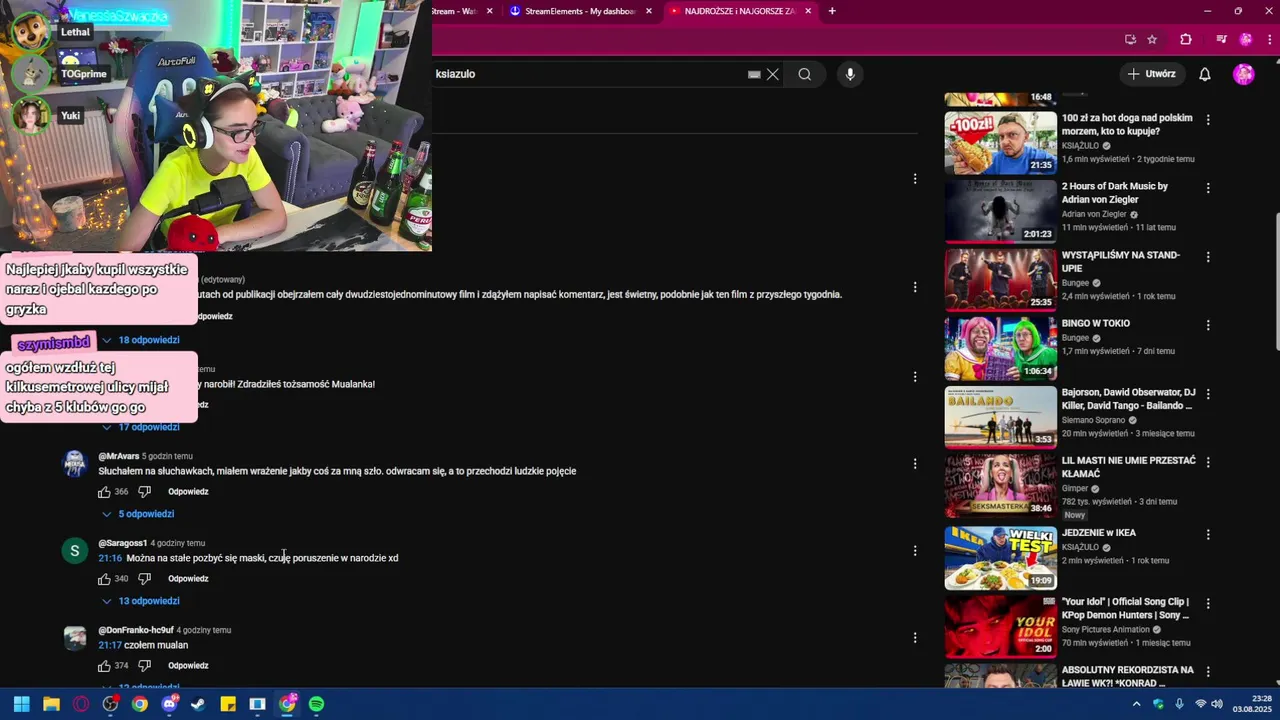The image size is (1280, 720).
Task: Like the @MrAvars comment
Action: tap(104, 492)
